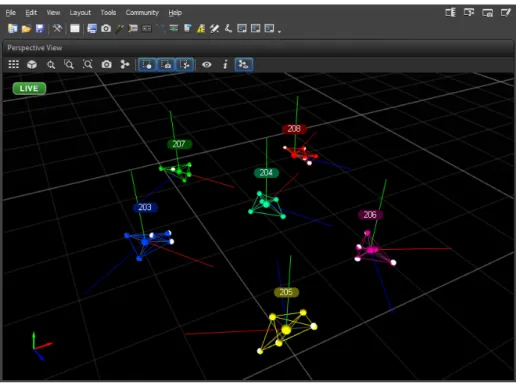Viewport: 516px width, 383px height.
Task: Open the Tools menu
Action: tap(108, 13)
